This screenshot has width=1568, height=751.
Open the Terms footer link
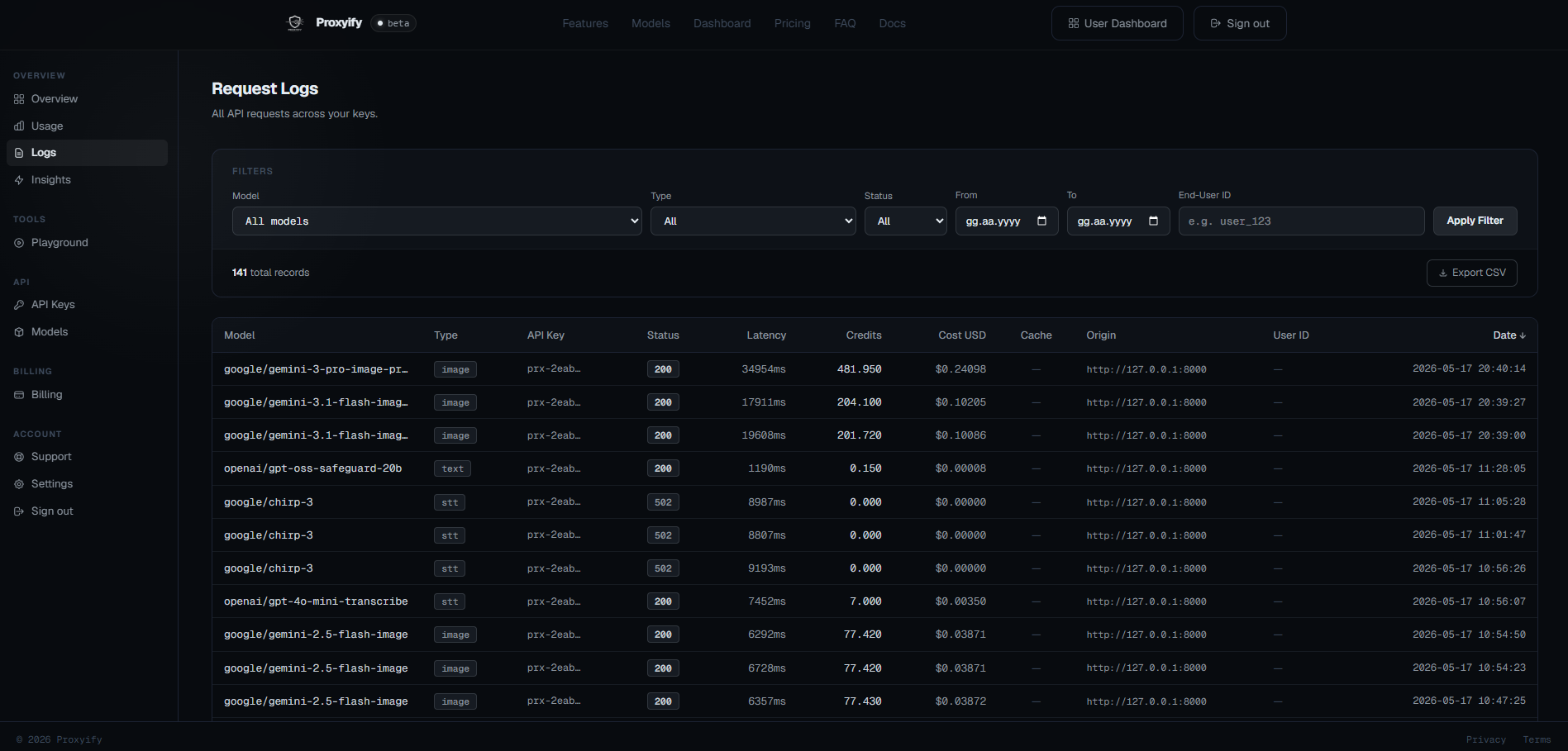pyautogui.click(x=1537, y=739)
